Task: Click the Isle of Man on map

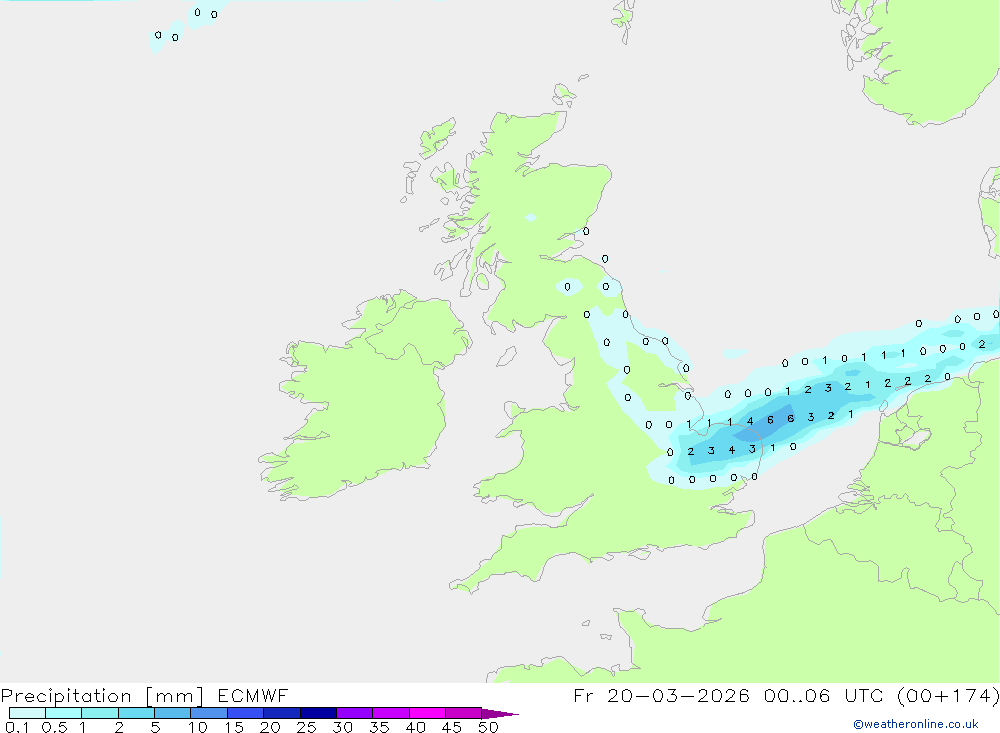Action: pos(506,356)
